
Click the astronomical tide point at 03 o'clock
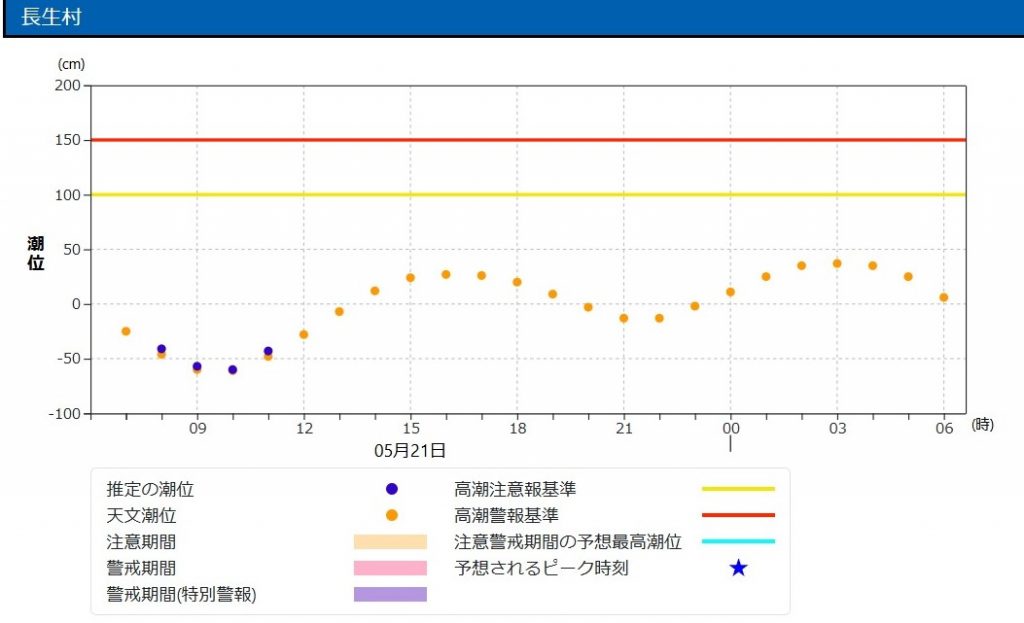pyautogui.click(x=837, y=263)
